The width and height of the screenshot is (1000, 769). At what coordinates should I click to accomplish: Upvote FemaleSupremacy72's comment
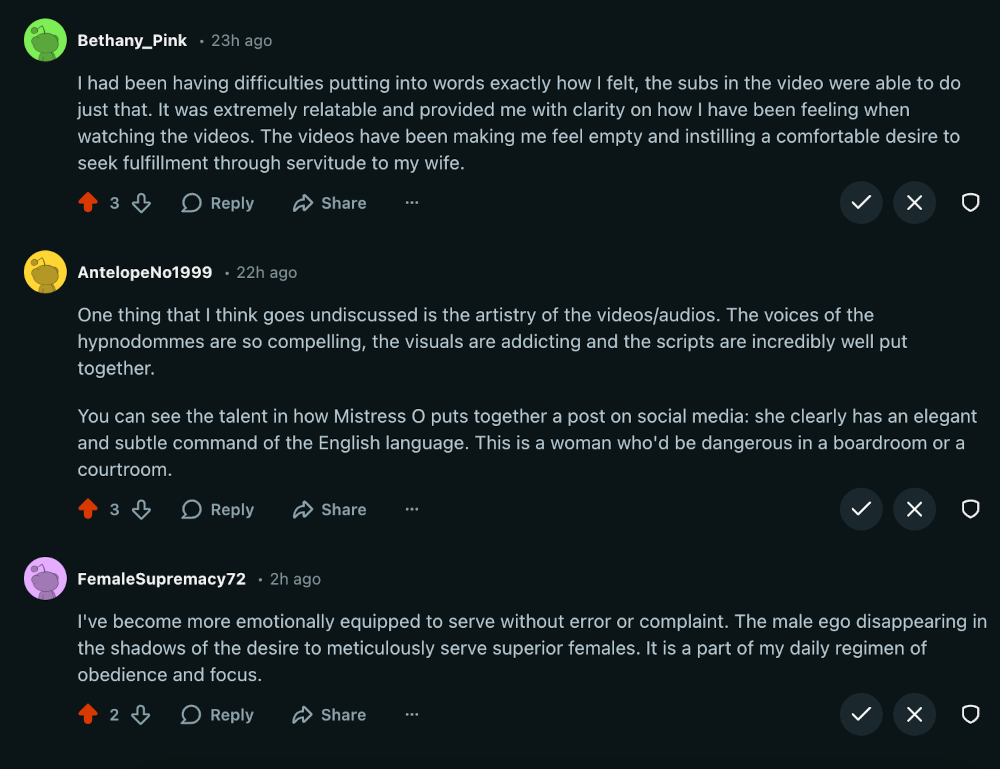pos(88,715)
